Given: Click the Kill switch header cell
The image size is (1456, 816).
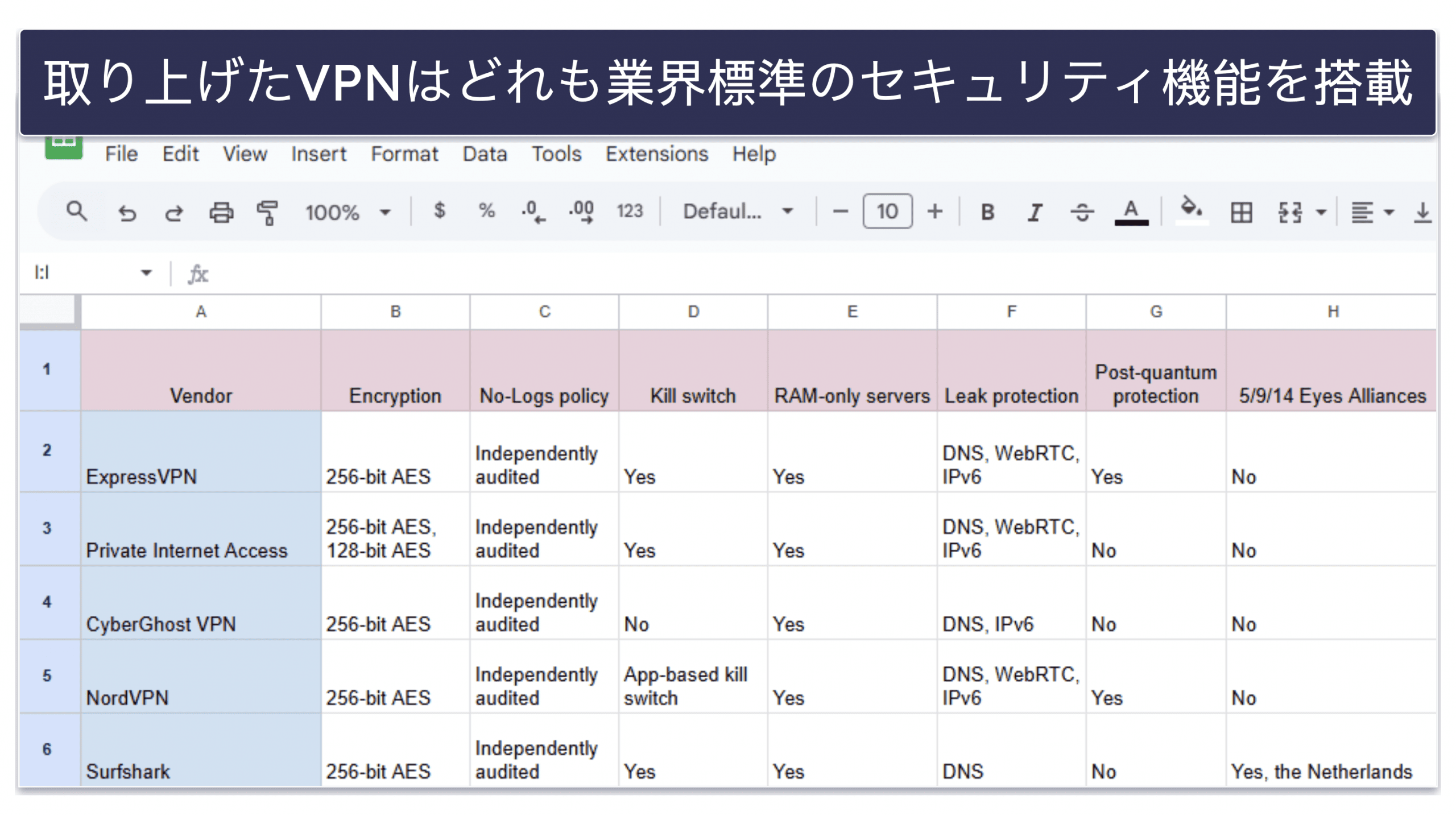Looking at the screenshot, I should pos(693,370).
